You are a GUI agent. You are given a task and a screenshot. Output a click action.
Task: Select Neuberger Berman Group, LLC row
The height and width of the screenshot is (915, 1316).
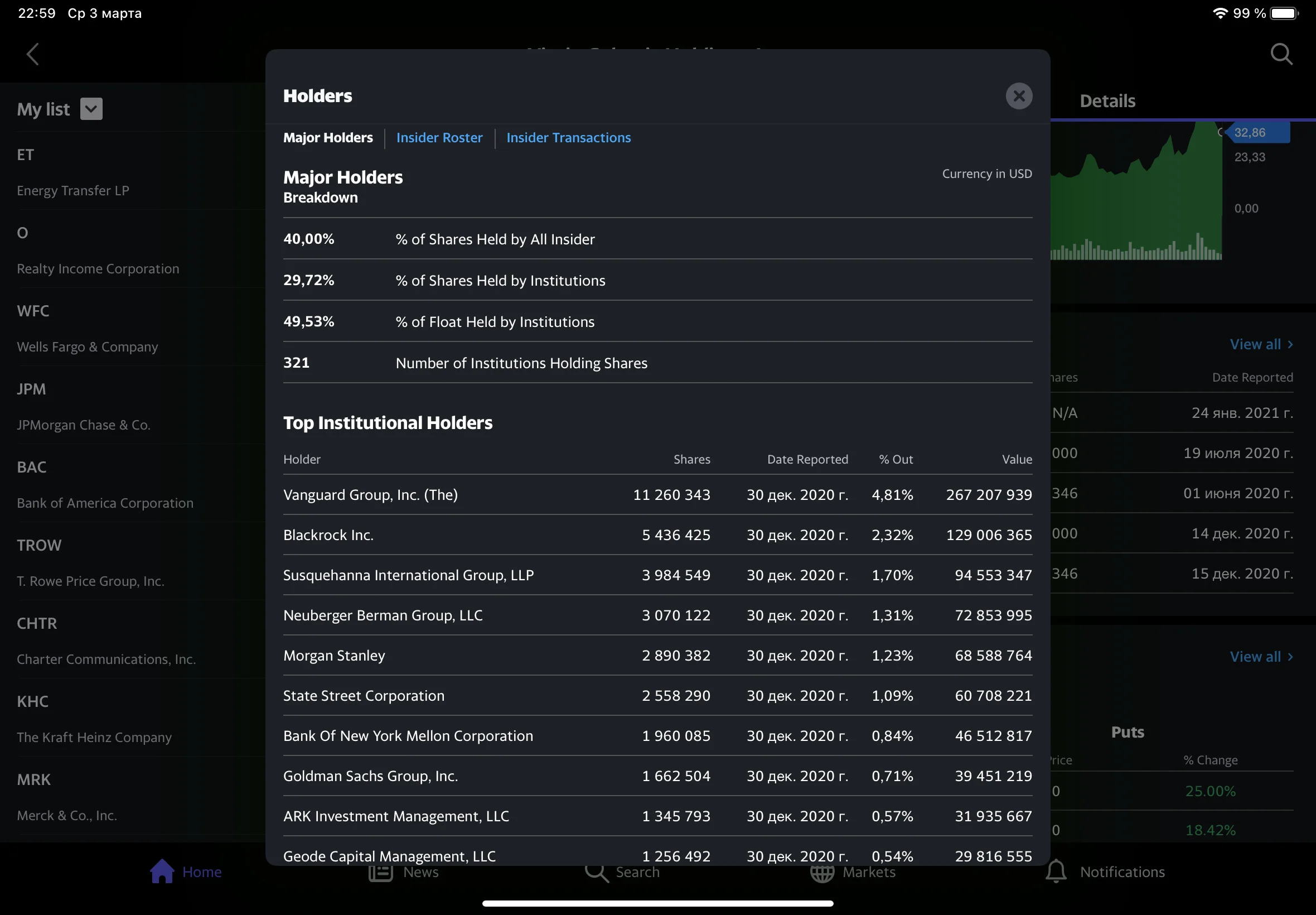pos(657,615)
